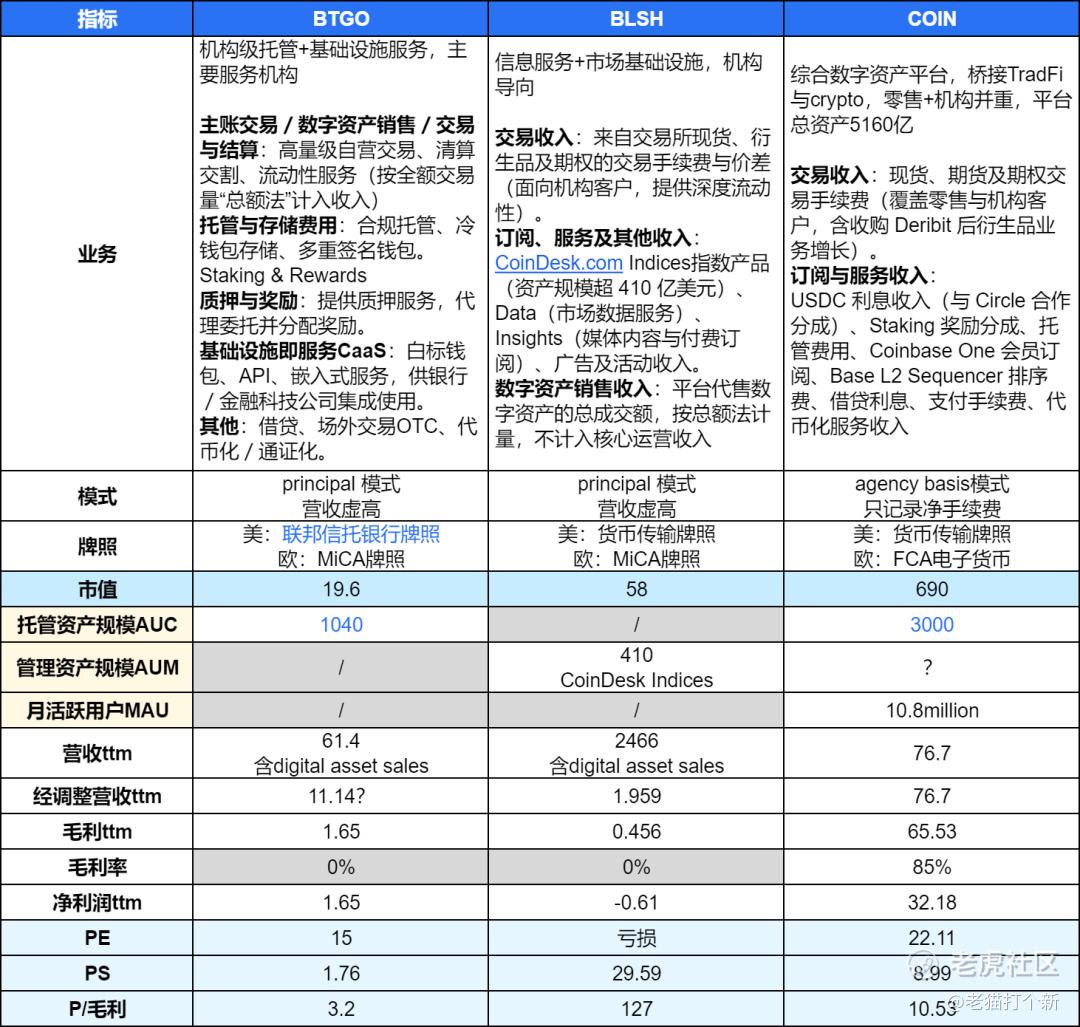This screenshot has width=1080, height=1027.
Task: Click the blue AUC value 3000
Action: [x=932, y=625]
